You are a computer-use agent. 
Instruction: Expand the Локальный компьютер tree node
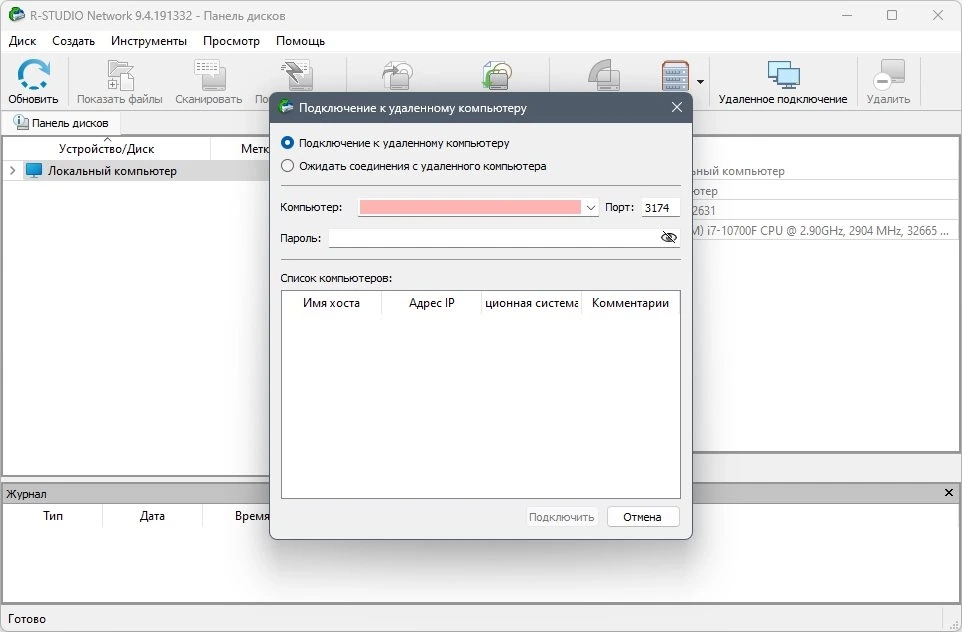click(x=12, y=171)
